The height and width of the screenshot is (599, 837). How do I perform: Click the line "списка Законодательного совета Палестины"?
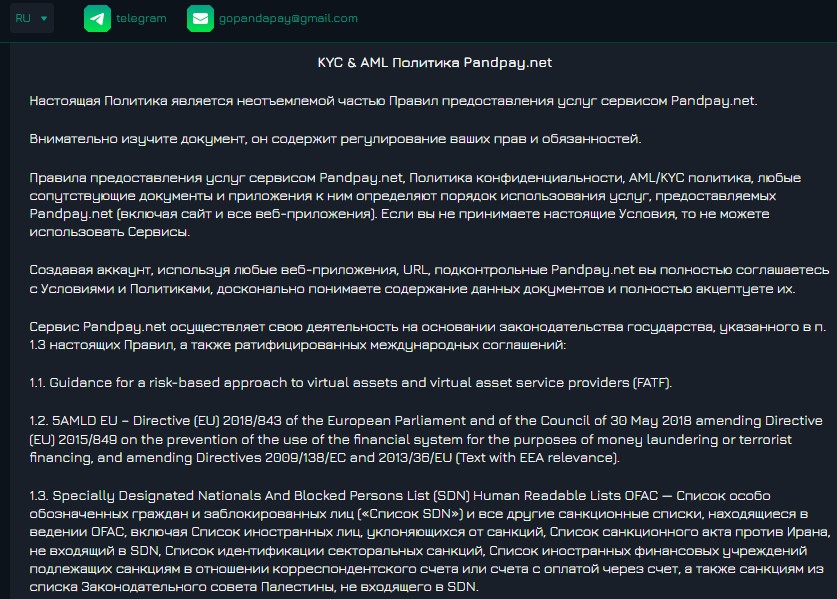coord(254,587)
